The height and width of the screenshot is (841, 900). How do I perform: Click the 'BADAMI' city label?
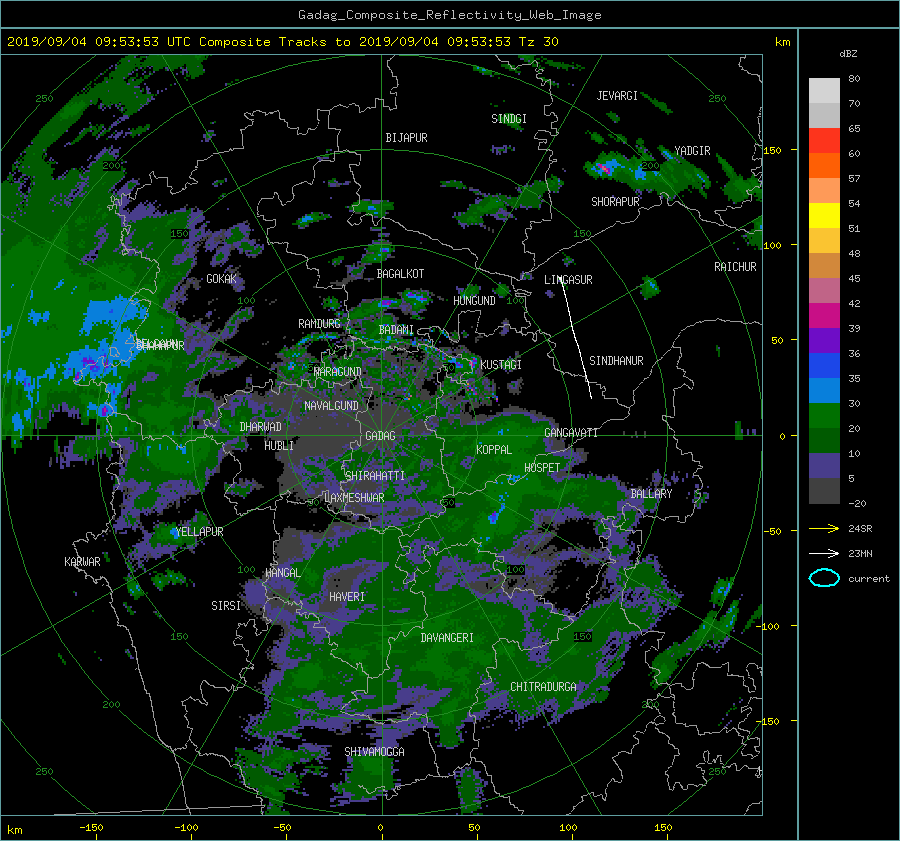pos(396,330)
